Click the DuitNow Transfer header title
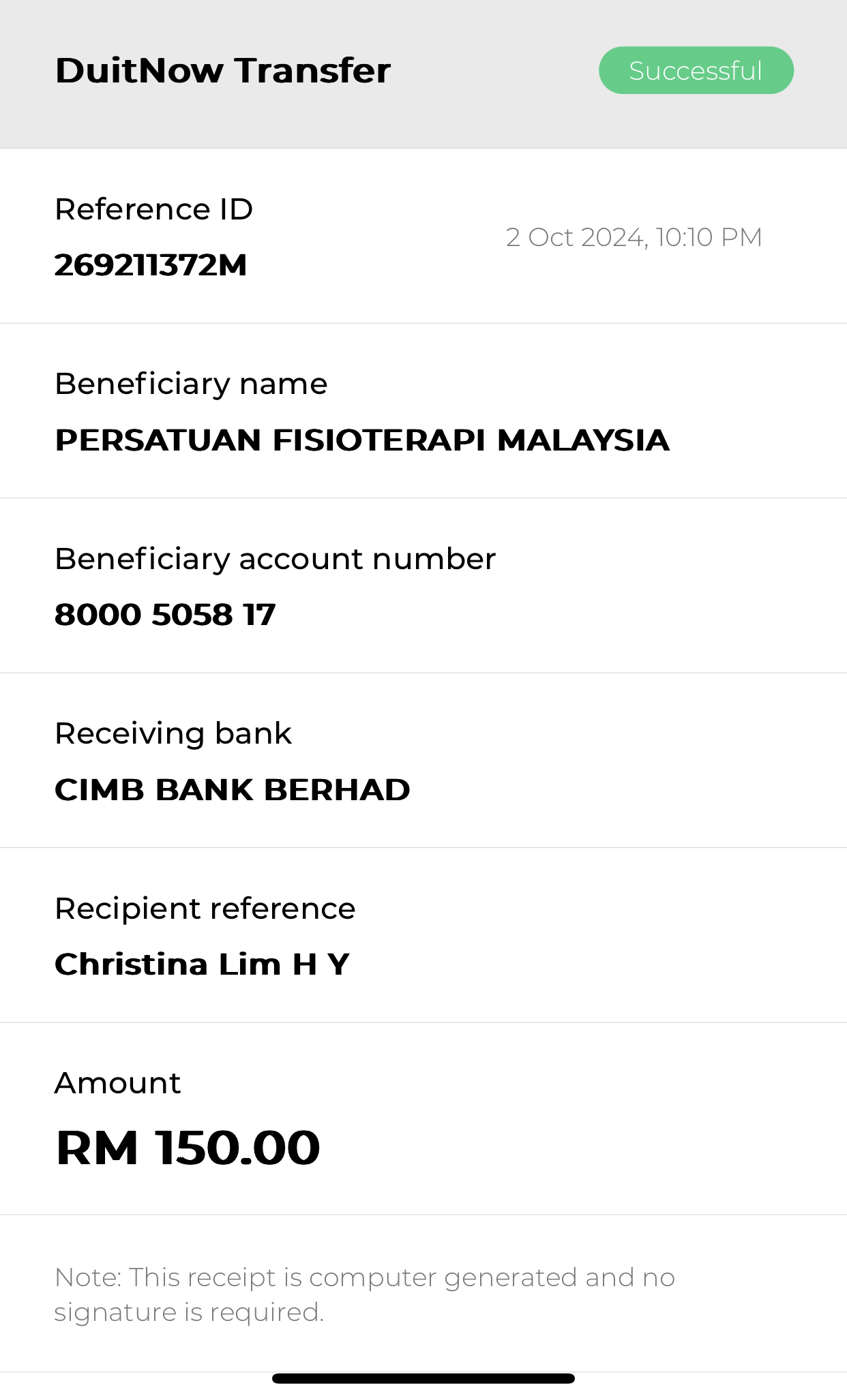 222,71
